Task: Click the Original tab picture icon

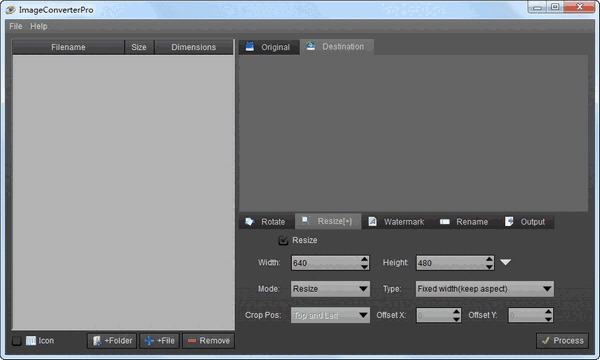Action: tap(249, 47)
